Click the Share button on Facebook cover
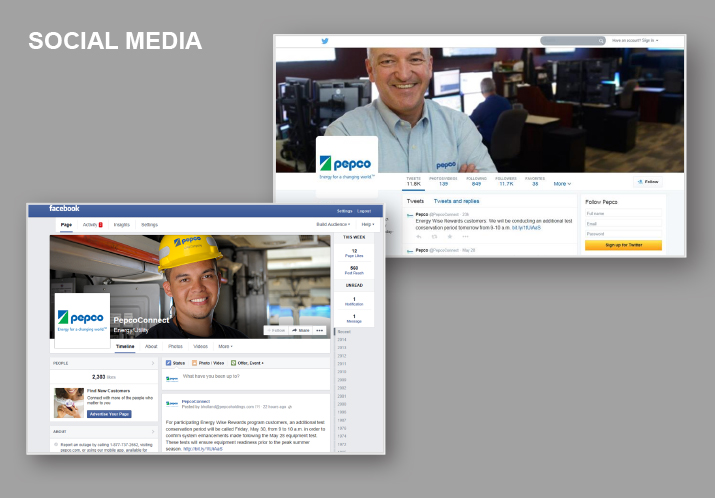The height and width of the screenshot is (498, 715). [x=301, y=330]
